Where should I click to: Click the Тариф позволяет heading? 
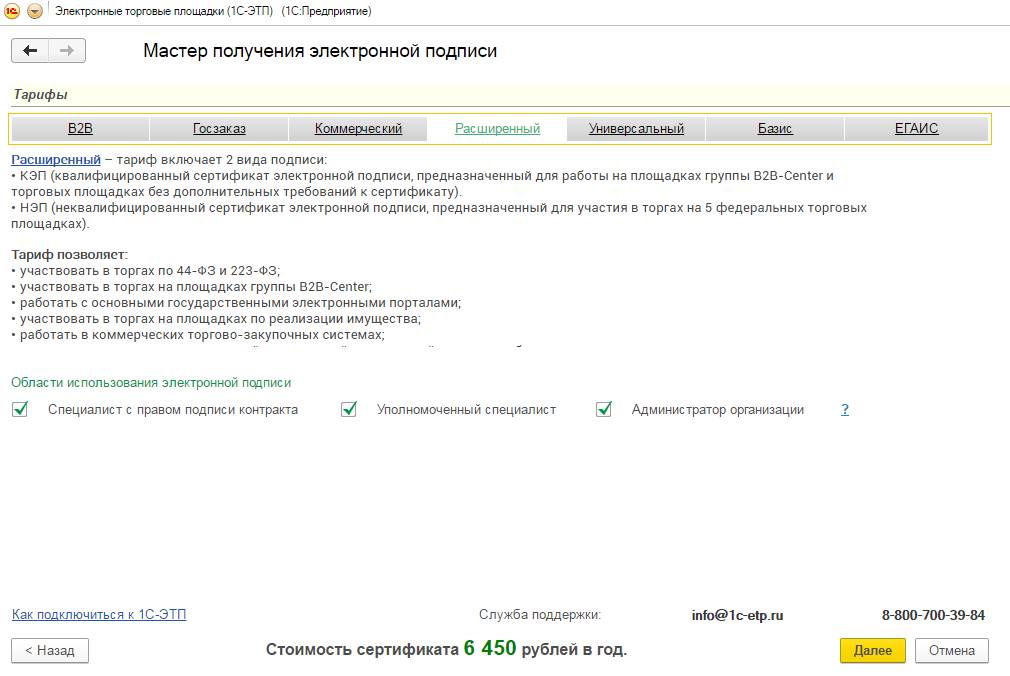click(x=70, y=255)
